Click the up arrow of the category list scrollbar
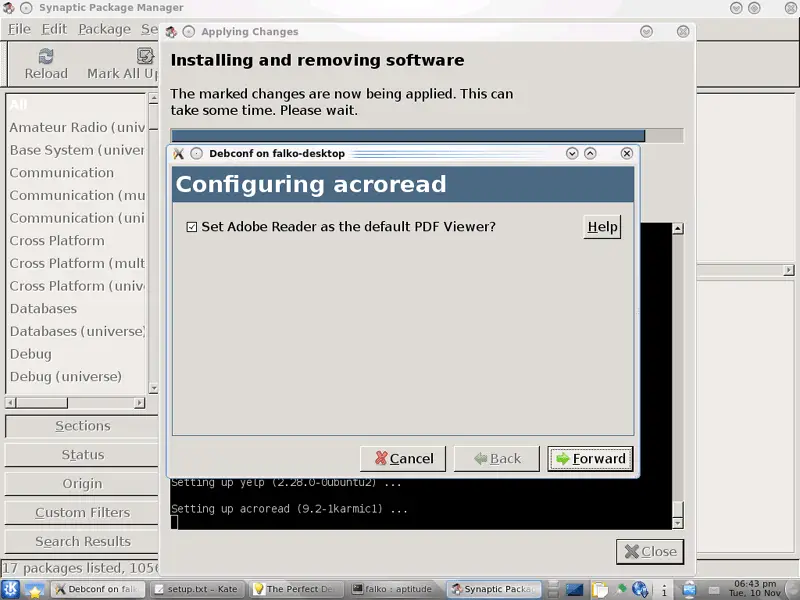 tap(154, 98)
